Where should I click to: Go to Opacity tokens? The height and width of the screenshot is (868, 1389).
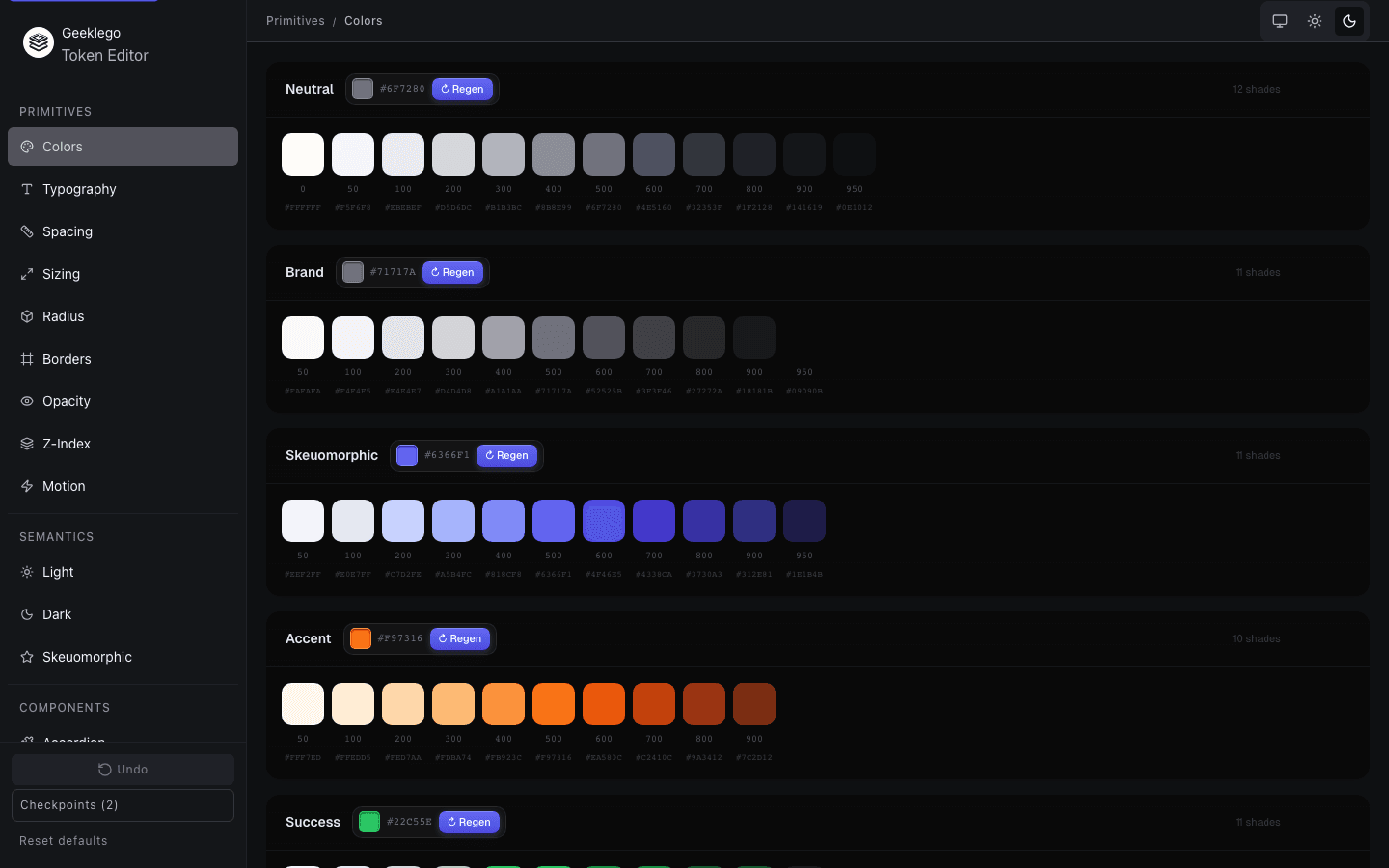(x=123, y=401)
